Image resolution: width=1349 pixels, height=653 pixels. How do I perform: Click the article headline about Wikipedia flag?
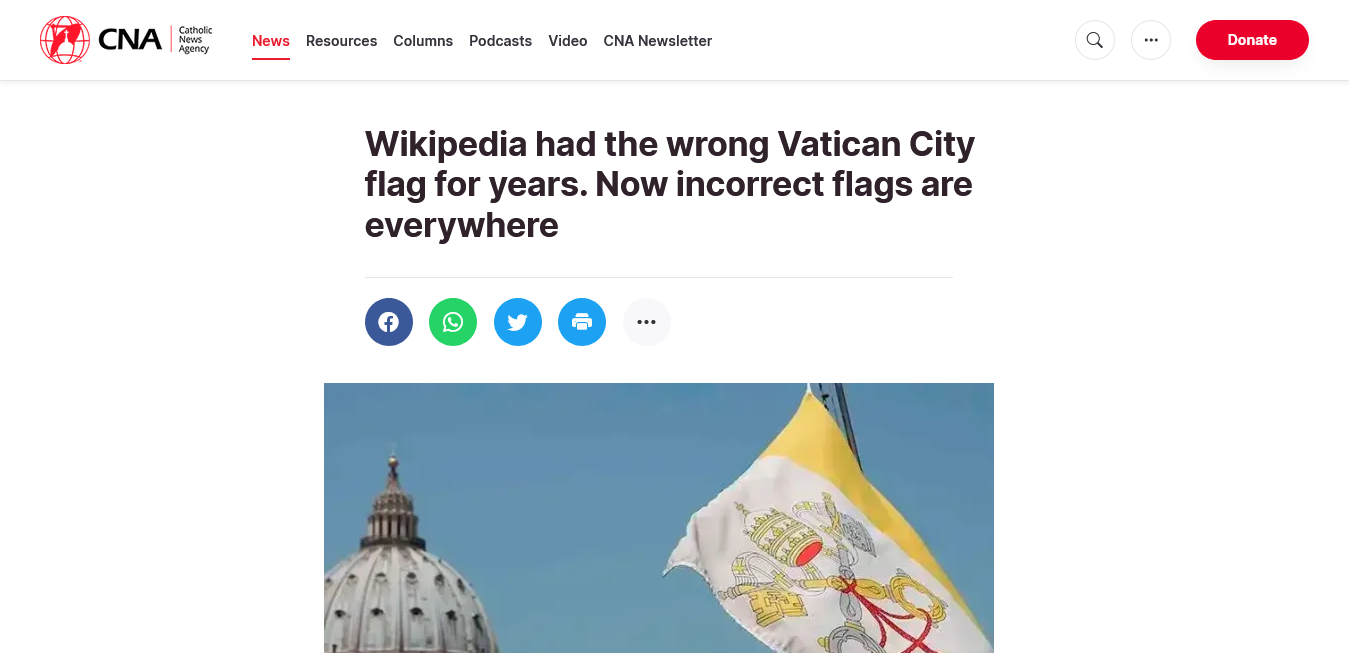coord(669,184)
